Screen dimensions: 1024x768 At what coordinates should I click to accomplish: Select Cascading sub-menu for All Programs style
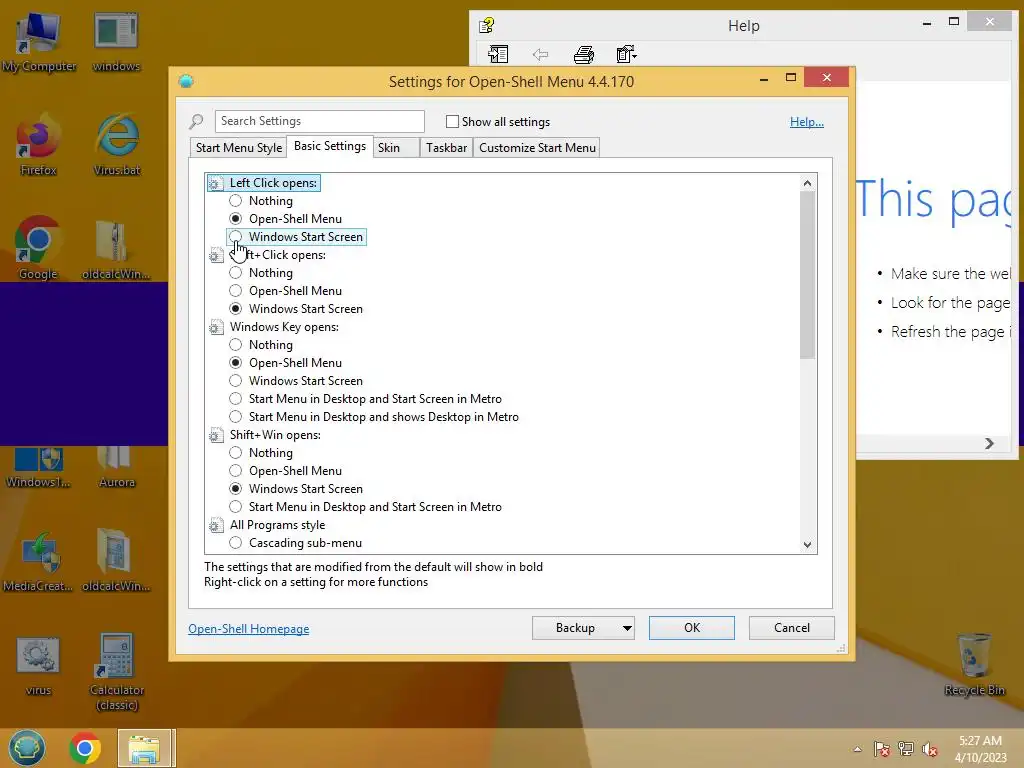236,543
